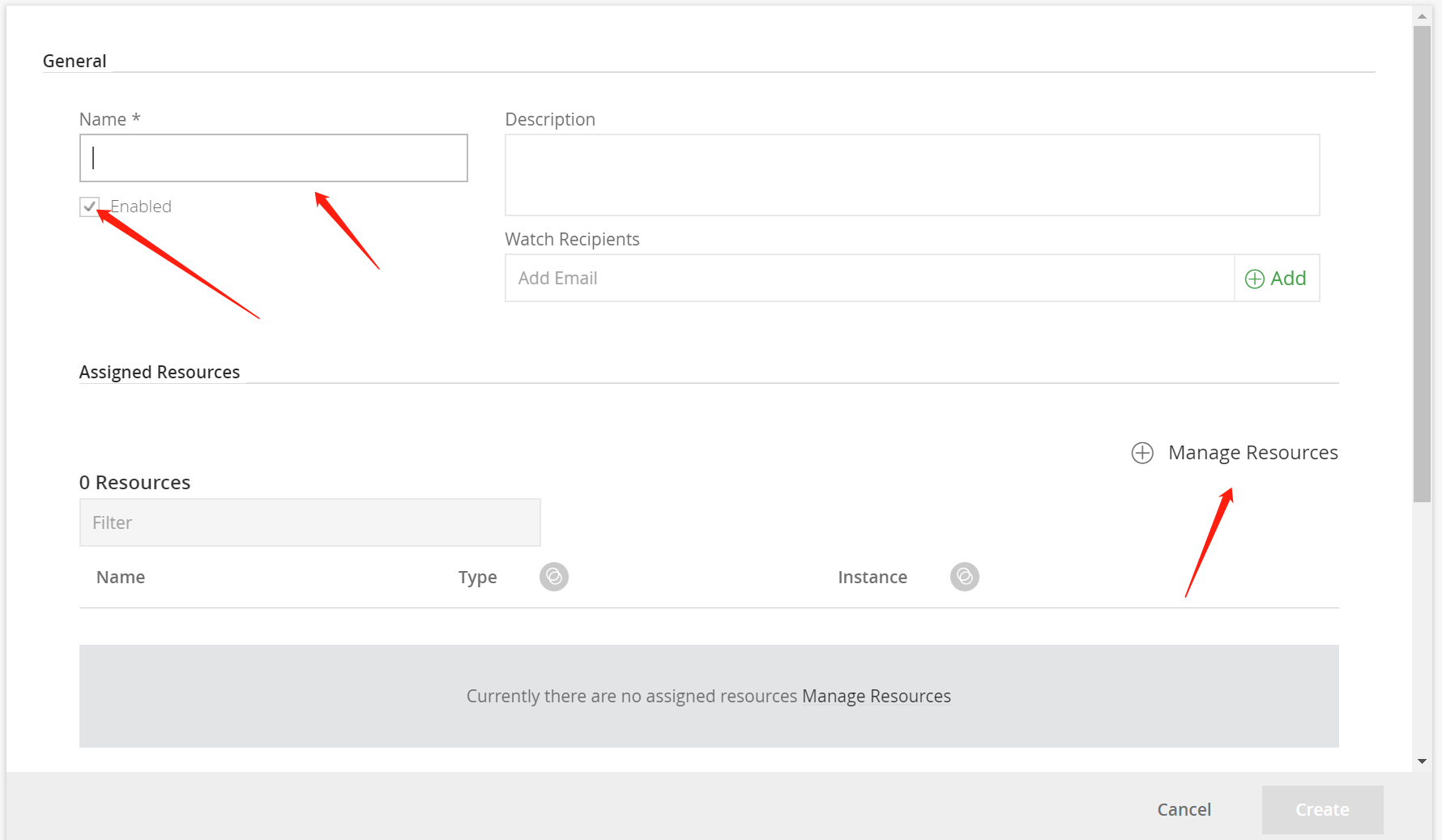
Task: Click the scrollbar down arrow
Action: click(1422, 761)
